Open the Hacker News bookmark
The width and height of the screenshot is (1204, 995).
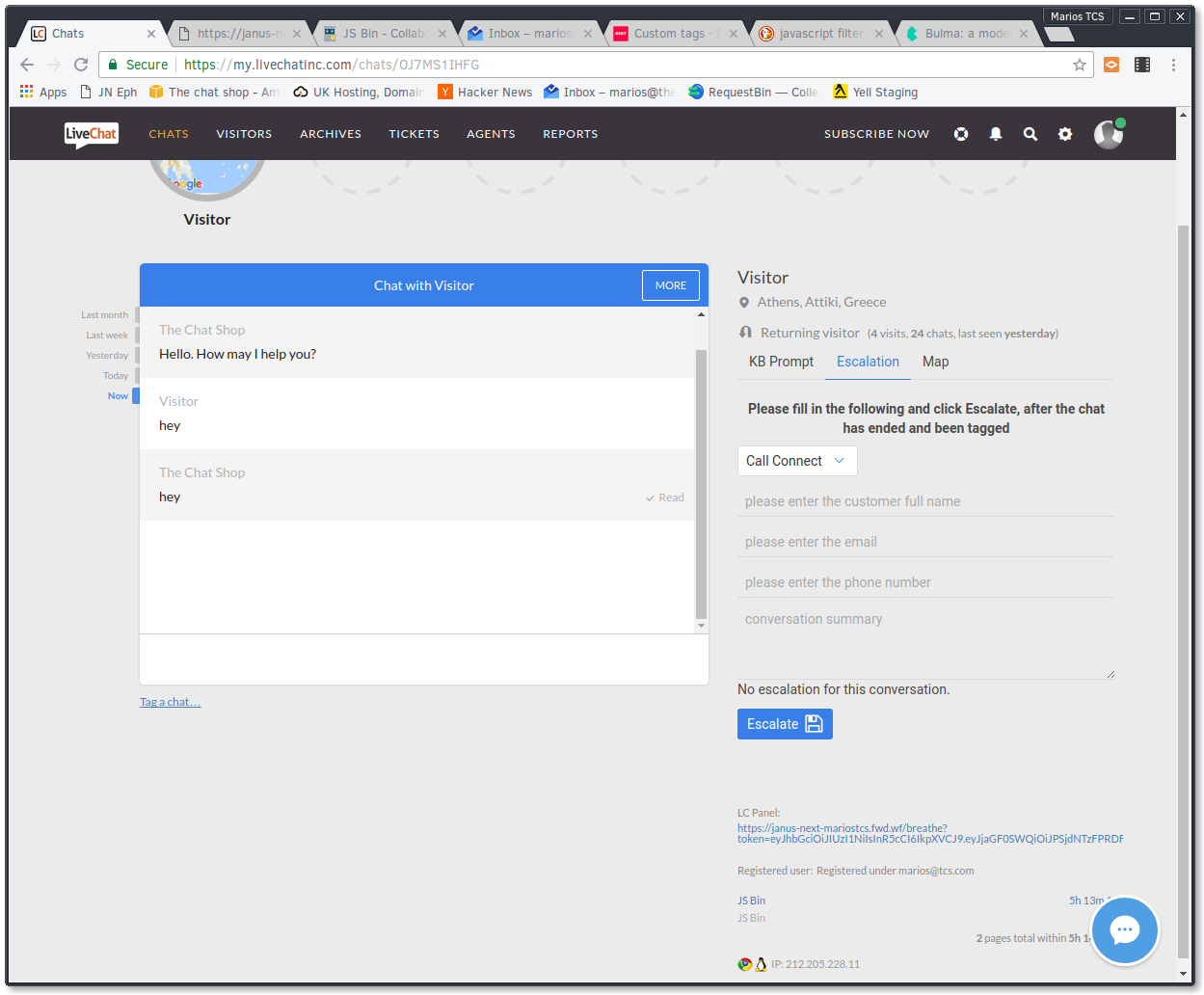point(485,93)
